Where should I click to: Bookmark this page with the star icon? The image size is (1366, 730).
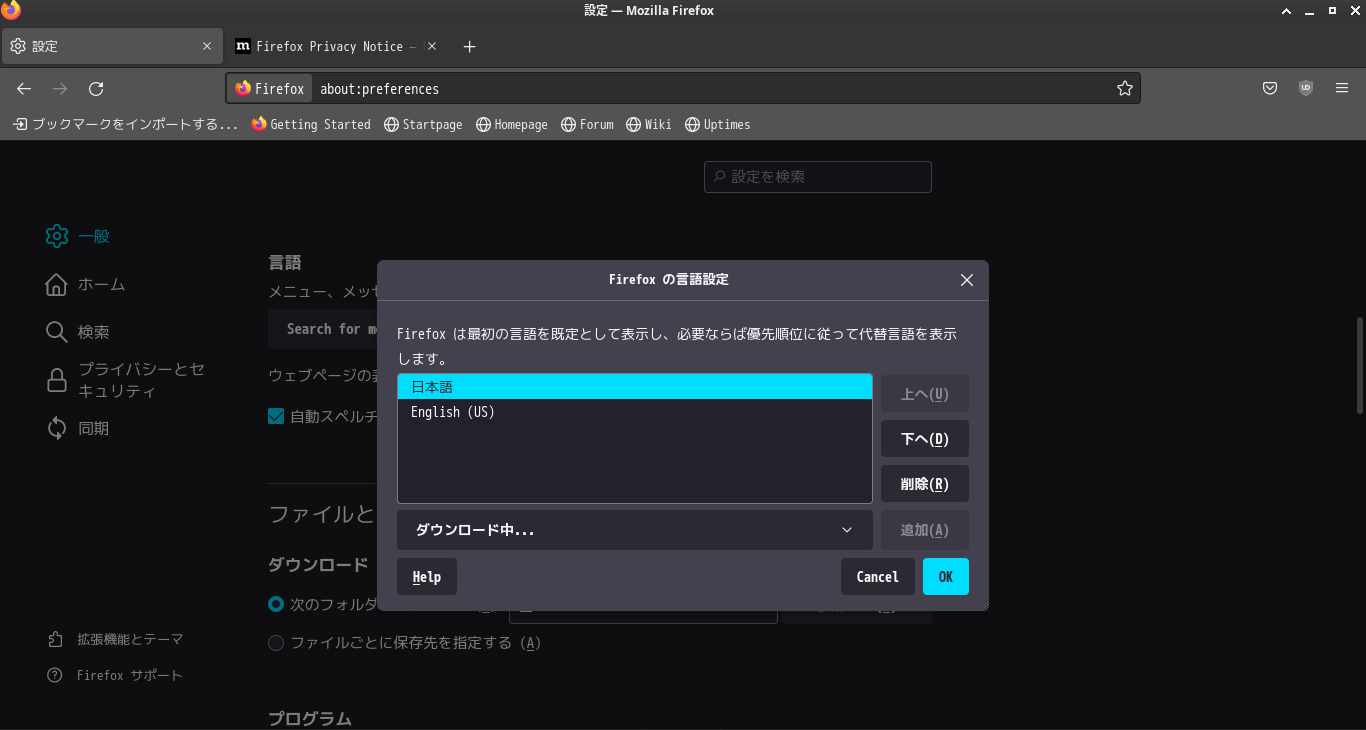1125,89
